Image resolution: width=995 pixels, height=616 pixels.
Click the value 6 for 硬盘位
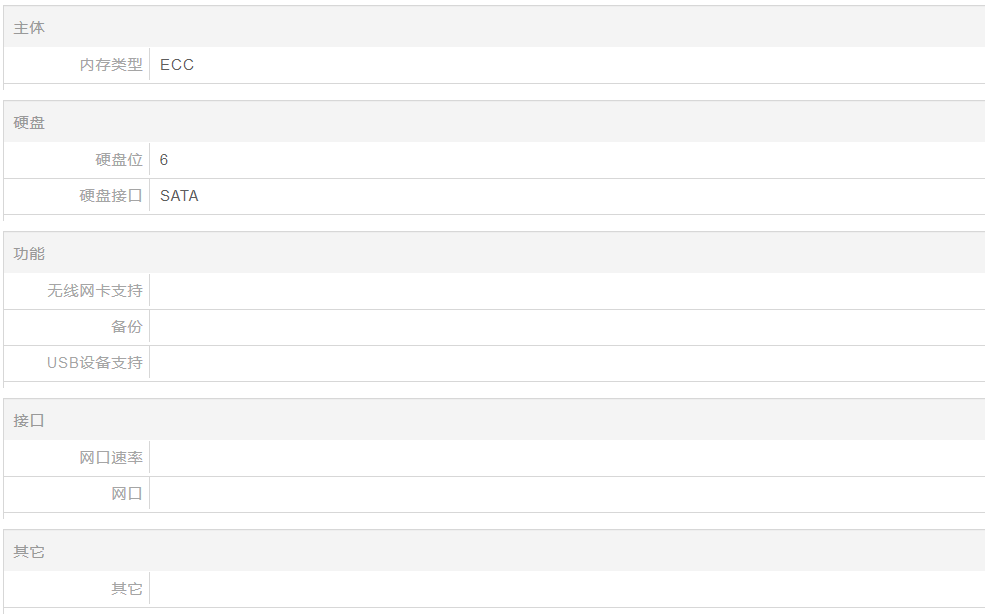[x=164, y=160]
